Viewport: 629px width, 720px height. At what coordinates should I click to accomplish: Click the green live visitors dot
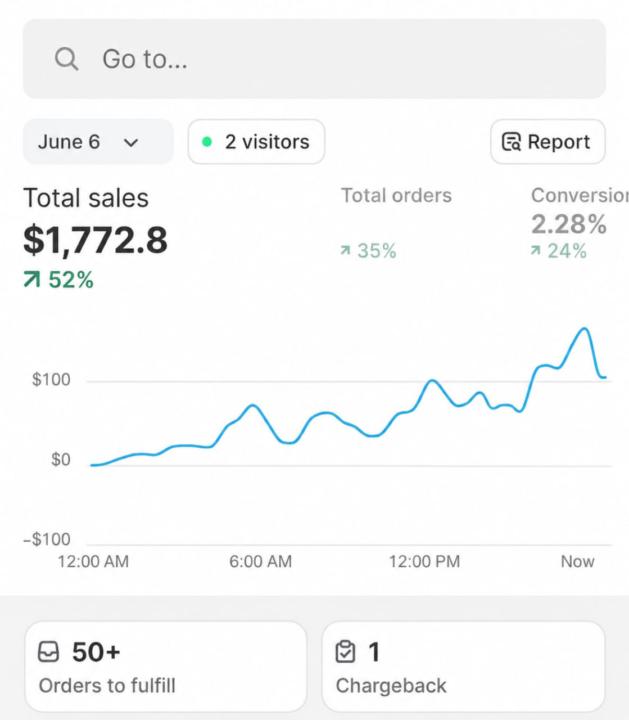pos(207,142)
